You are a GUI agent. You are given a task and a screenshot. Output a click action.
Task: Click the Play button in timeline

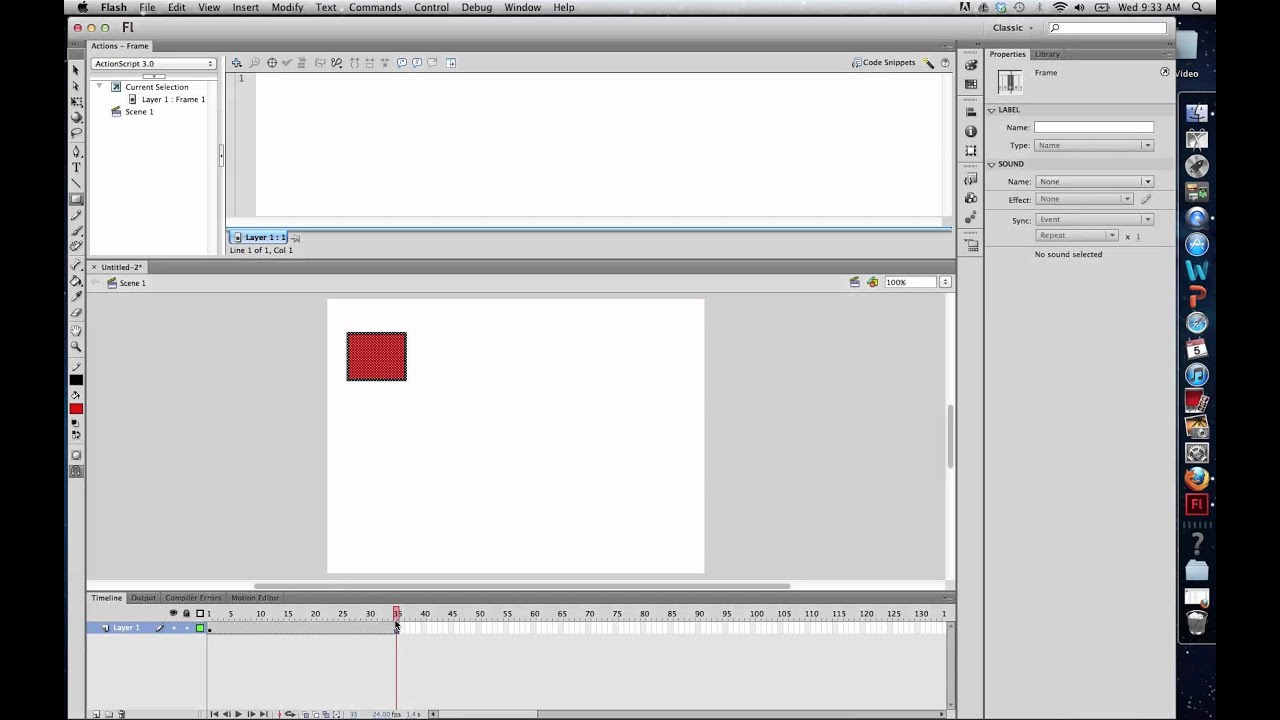[238, 714]
